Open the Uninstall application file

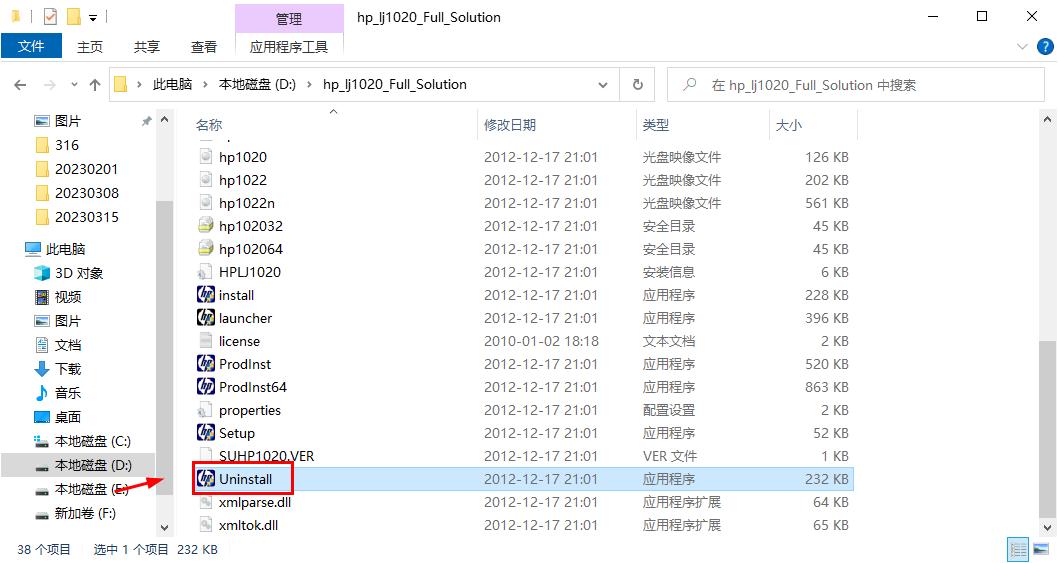tap(524, 479)
